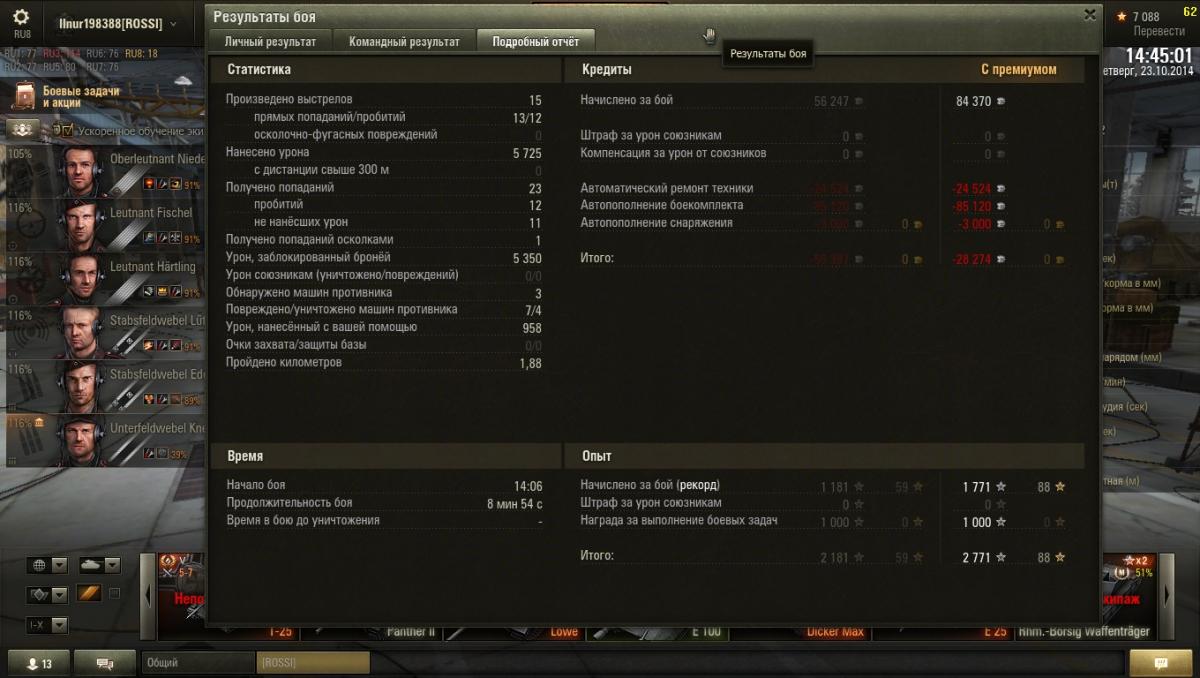Image resolution: width=1200 pixels, height=678 pixels.
Task: Click the gold notification center button
Action: (1160, 663)
